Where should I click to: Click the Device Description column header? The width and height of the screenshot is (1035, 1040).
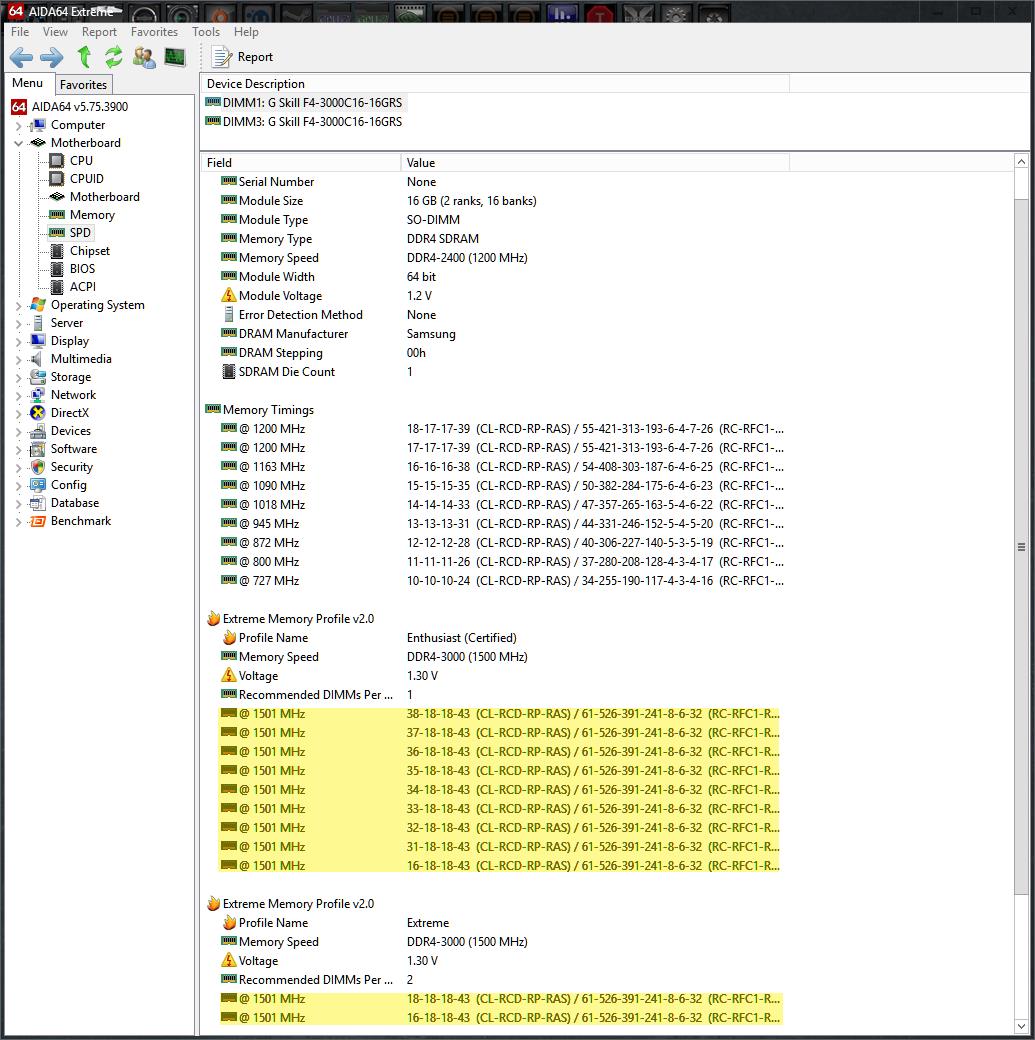click(x=495, y=84)
